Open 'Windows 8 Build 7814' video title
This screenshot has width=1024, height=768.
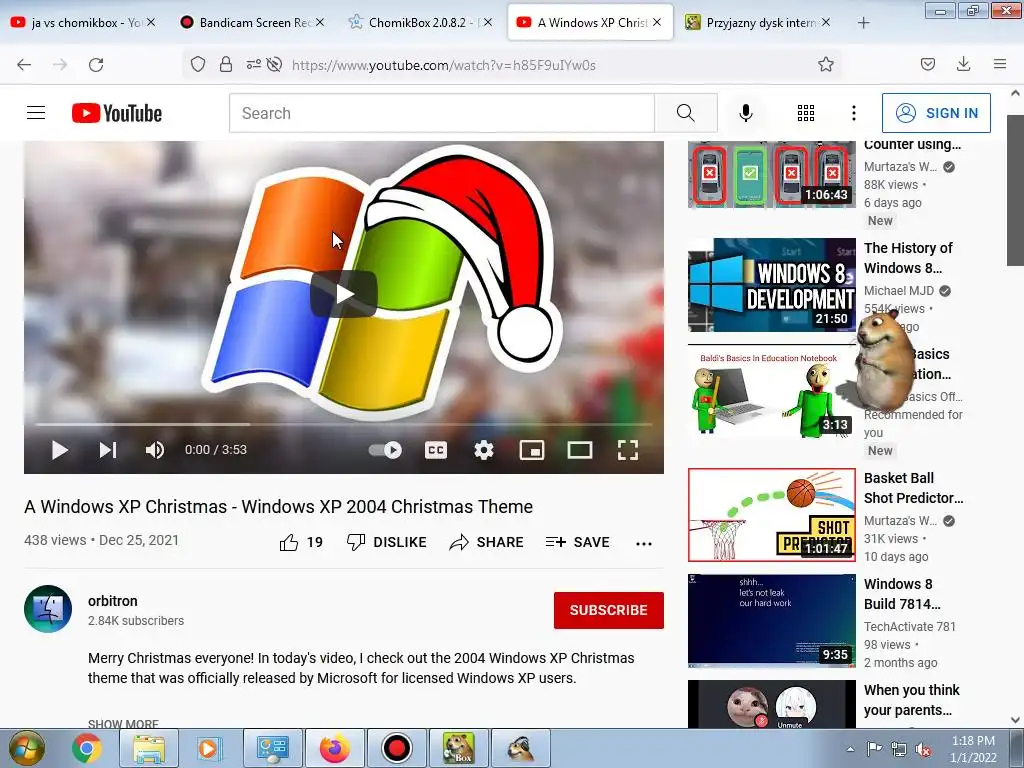(902, 594)
